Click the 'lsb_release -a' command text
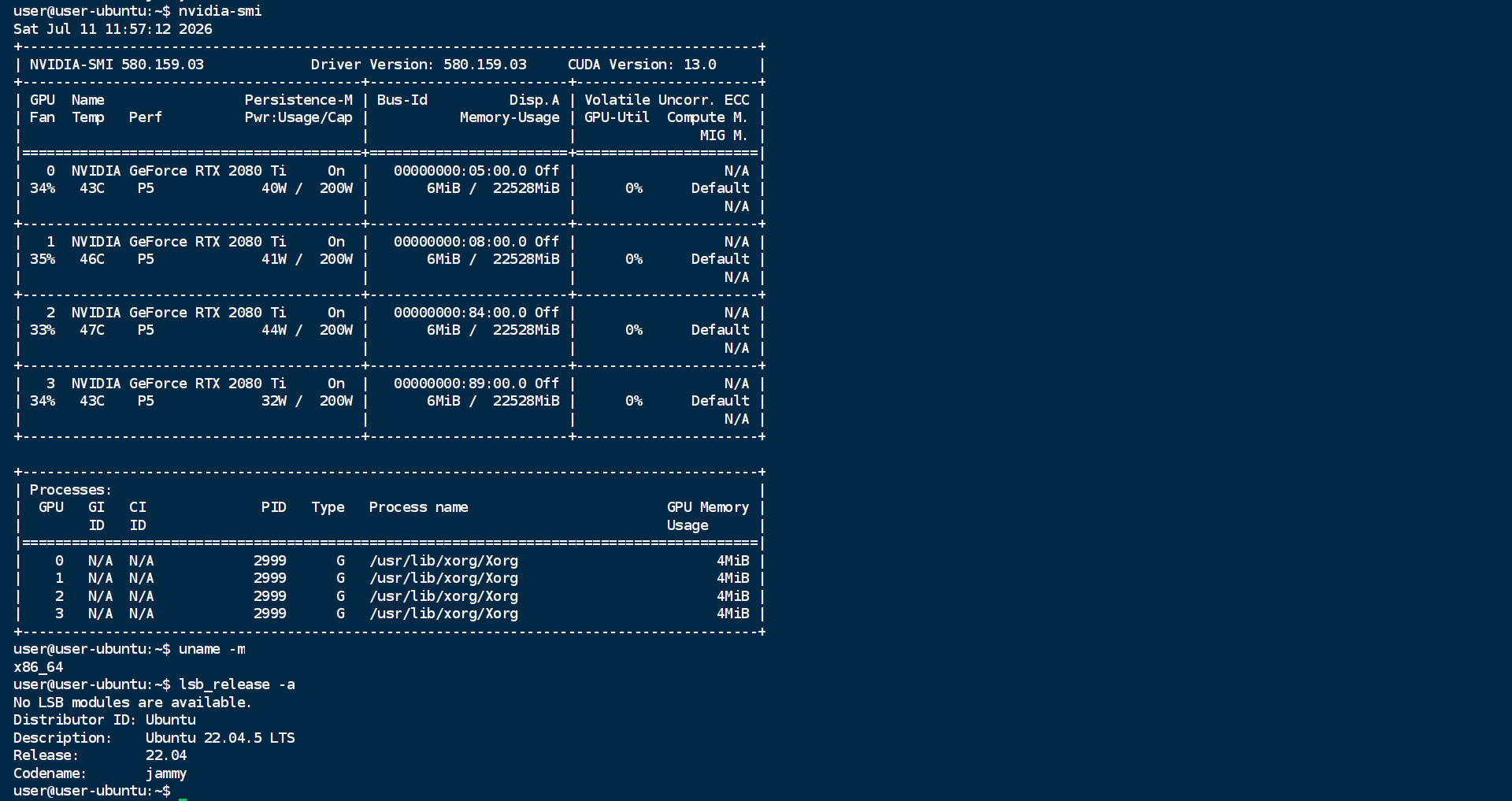1512x801 pixels. [x=236, y=684]
